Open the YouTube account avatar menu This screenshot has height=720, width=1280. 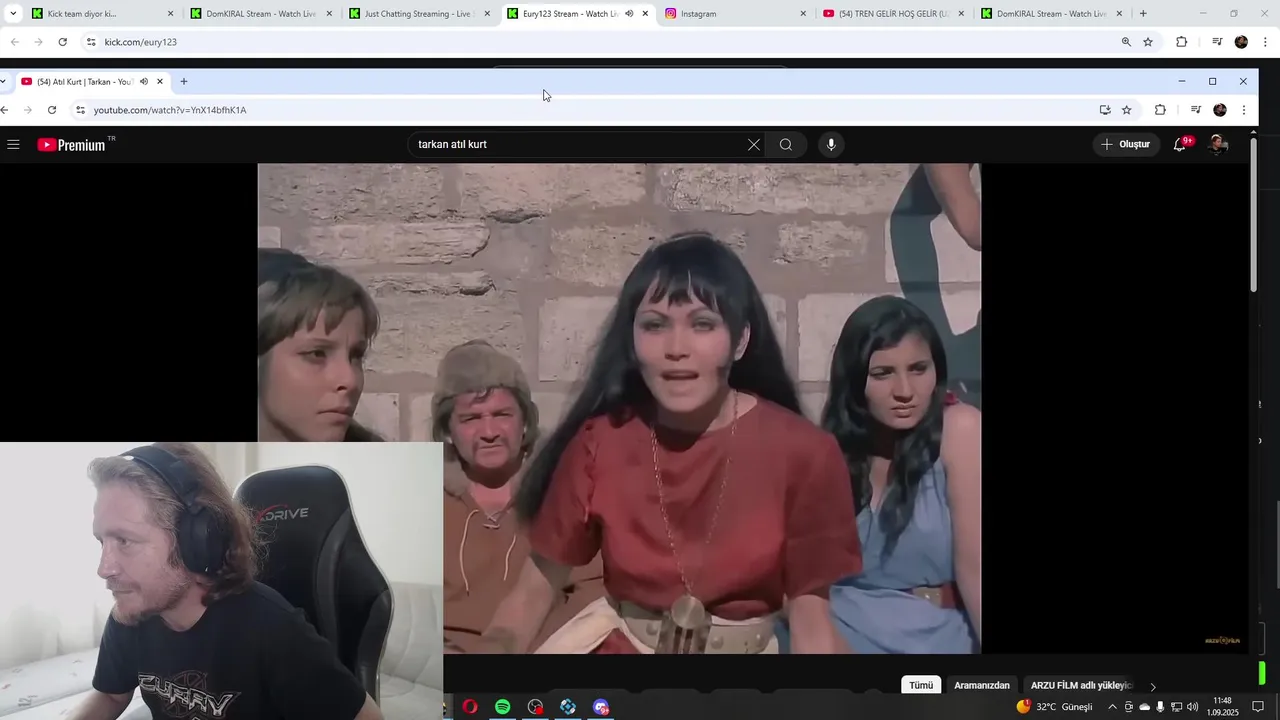[x=1217, y=144]
